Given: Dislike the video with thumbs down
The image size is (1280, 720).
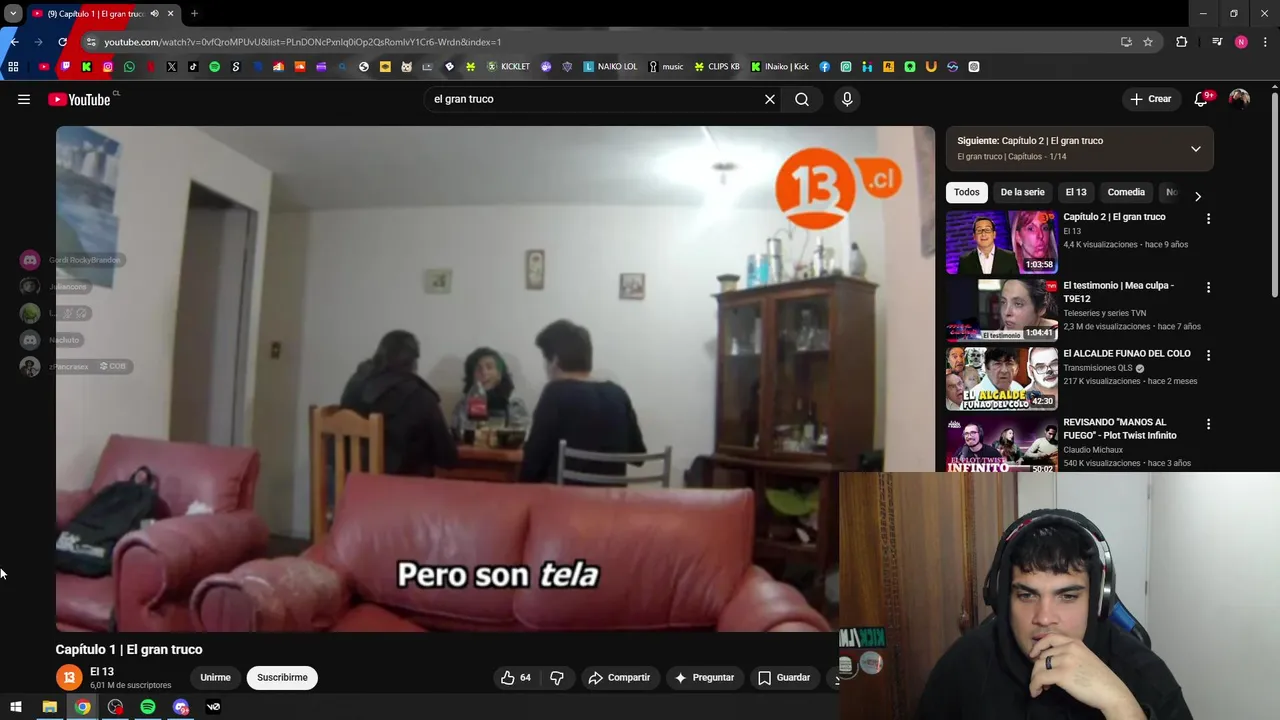Looking at the screenshot, I should pyautogui.click(x=557, y=678).
